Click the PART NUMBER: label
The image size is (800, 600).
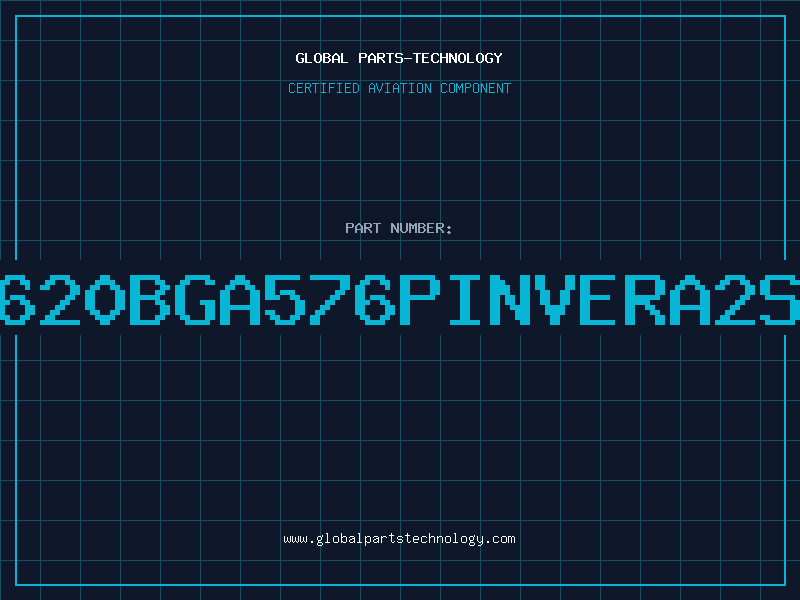coord(398,228)
